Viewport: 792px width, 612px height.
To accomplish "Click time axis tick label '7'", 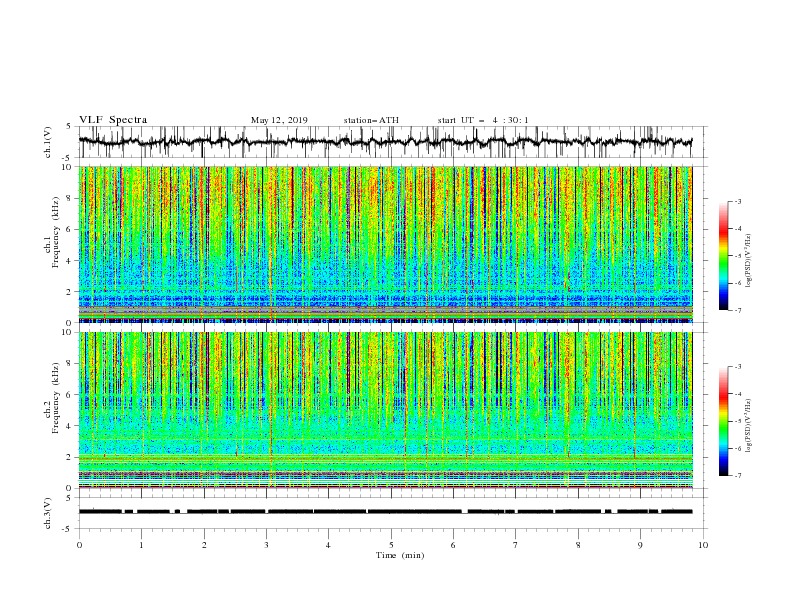I will click(x=516, y=545).
